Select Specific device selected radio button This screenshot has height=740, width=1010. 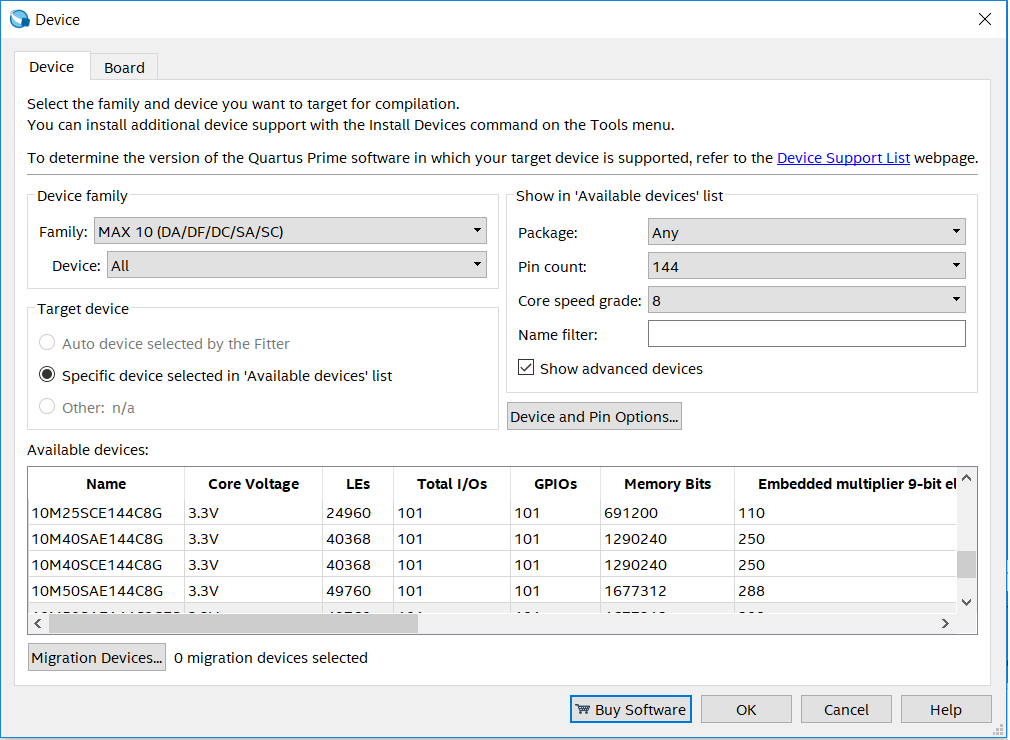[x=47, y=375]
